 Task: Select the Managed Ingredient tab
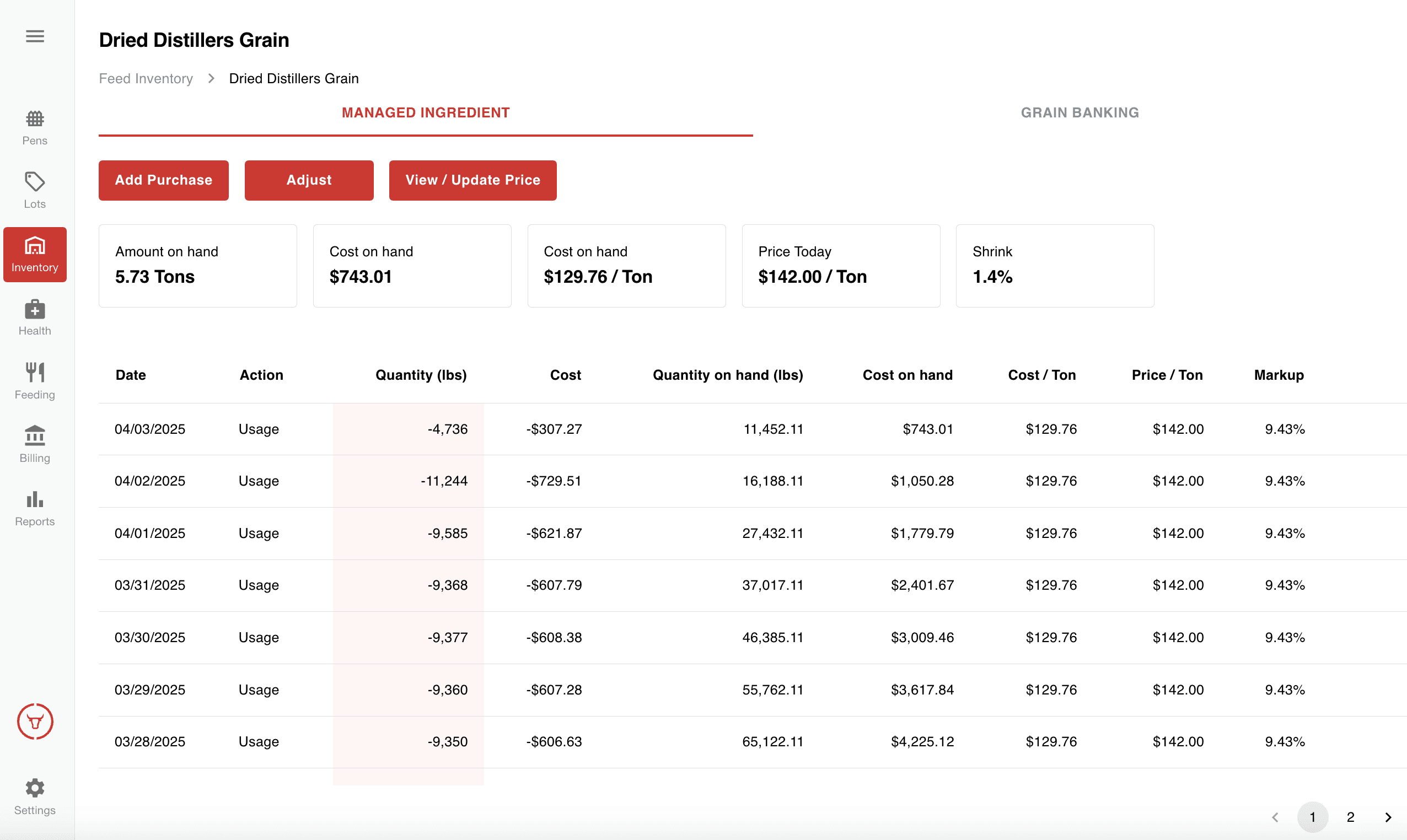(x=425, y=112)
